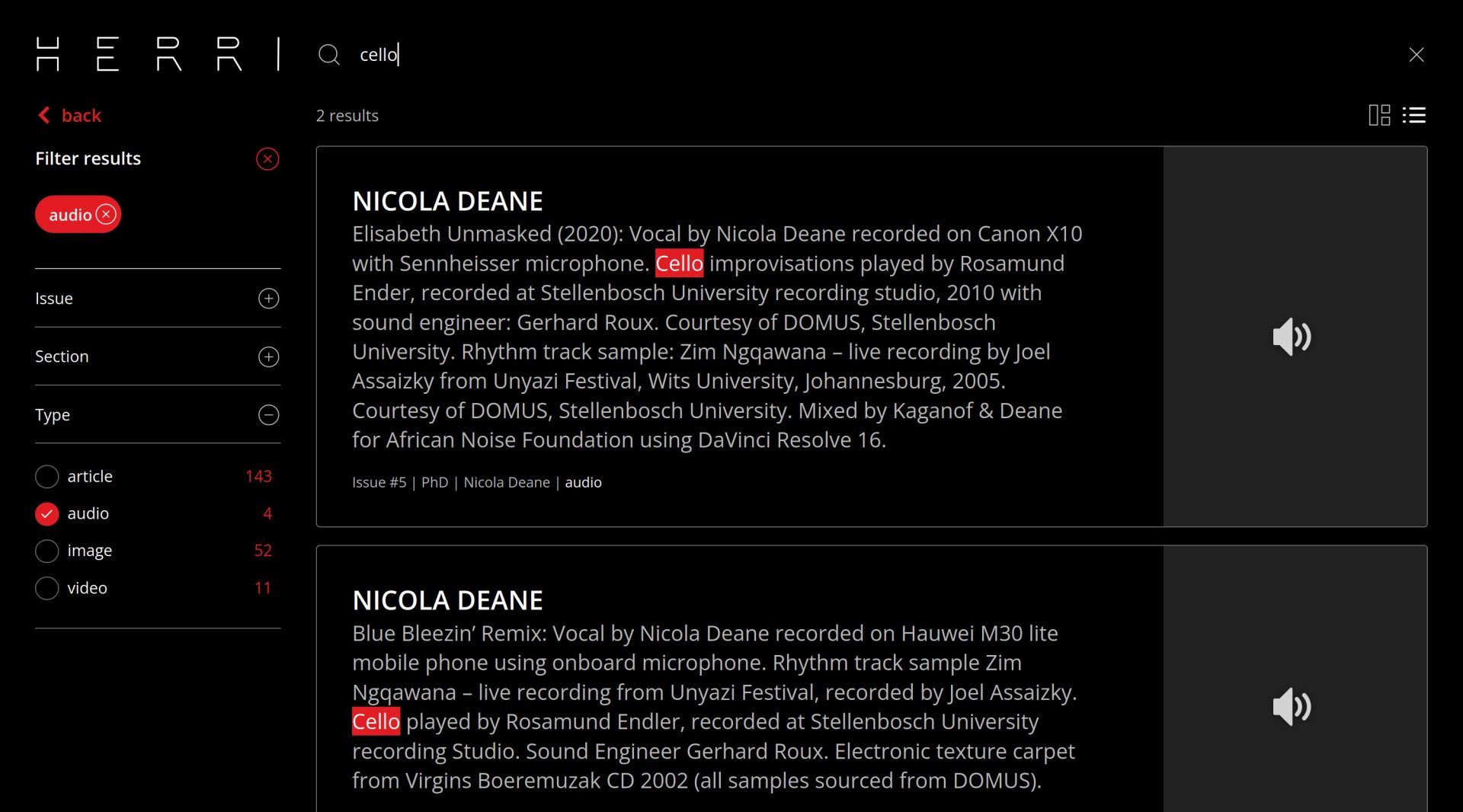
Task: Select the image type filter
Action: point(47,551)
